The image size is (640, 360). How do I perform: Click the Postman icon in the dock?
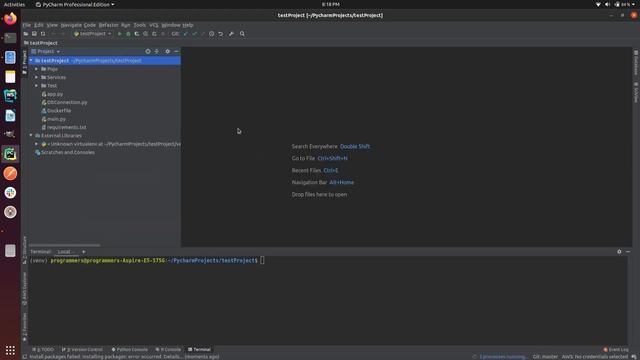[x=10, y=173]
